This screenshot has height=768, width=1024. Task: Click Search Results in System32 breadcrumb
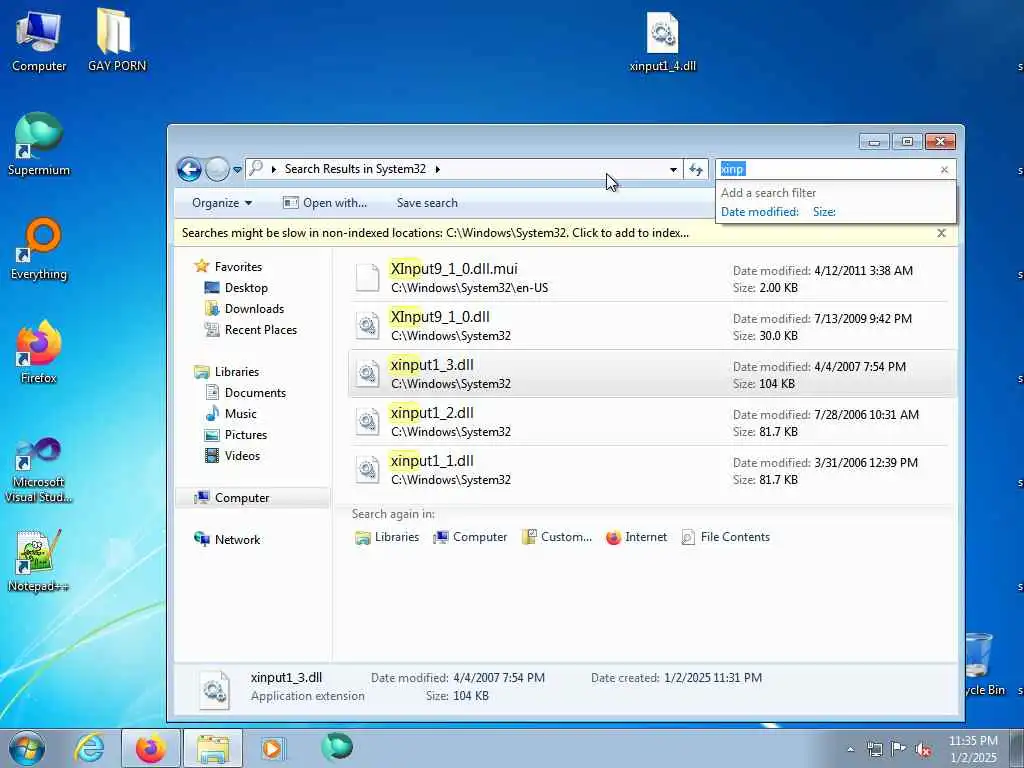coord(355,169)
